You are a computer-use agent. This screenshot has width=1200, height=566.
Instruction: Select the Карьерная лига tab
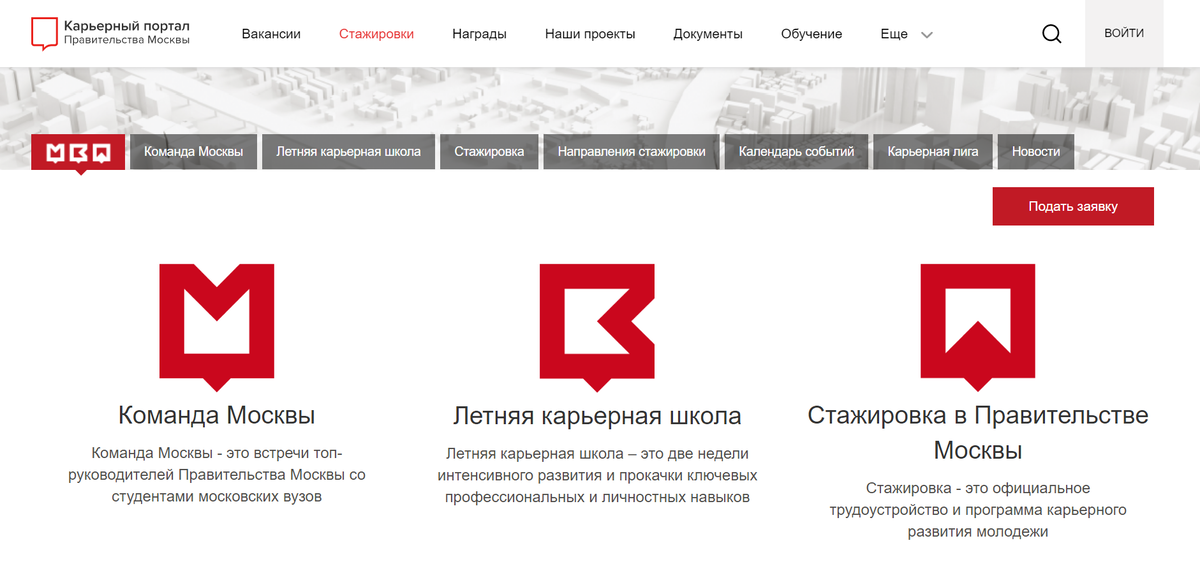coord(933,152)
